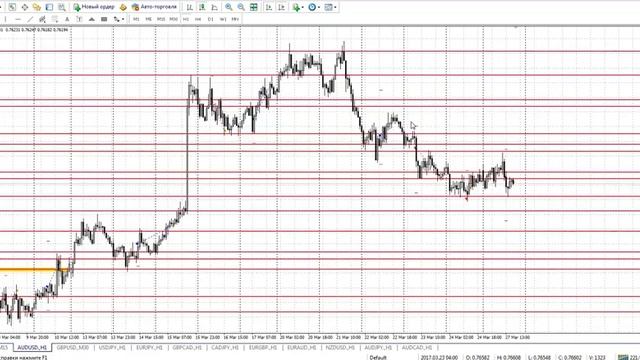This screenshot has width=640, height=360.
Task: Toggle Авто-торговля on or off
Action: pyautogui.click(x=154, y=7)
